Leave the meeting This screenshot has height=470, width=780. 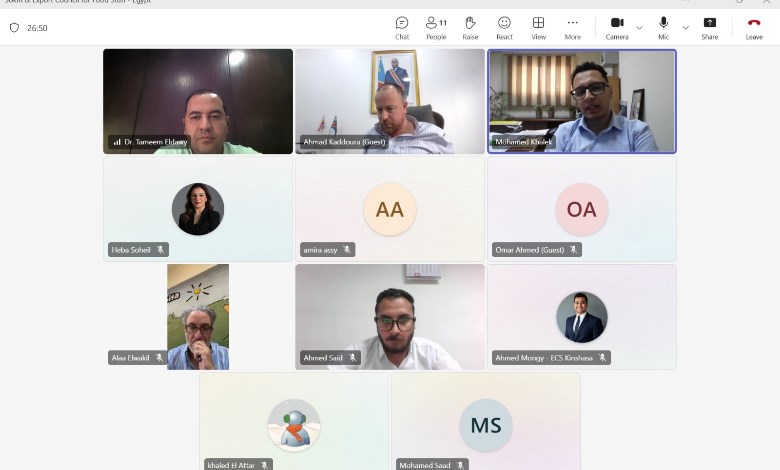pyautogui.click(x=754, y=28)
